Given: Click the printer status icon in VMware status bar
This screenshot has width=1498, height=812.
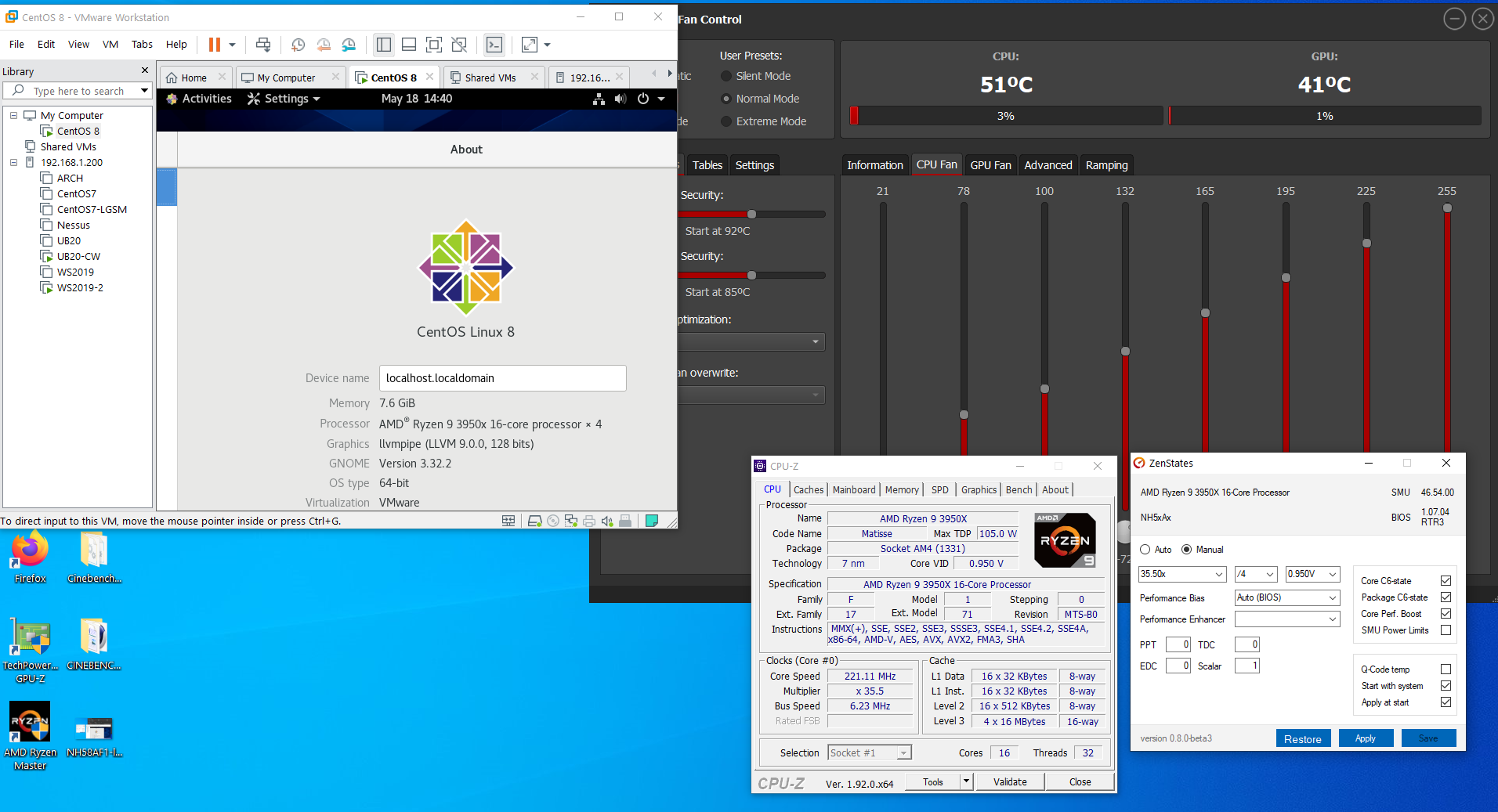Looking at the screenshot, I should (x=589, y=521).
